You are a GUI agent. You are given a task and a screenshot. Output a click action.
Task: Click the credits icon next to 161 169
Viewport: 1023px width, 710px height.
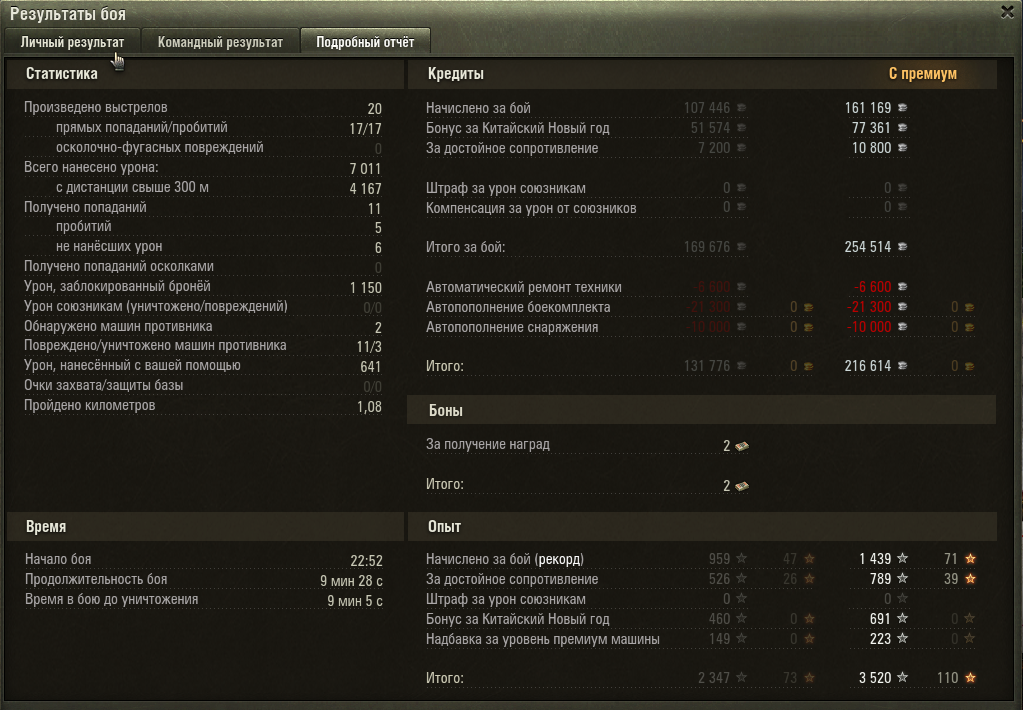(902, 108)
